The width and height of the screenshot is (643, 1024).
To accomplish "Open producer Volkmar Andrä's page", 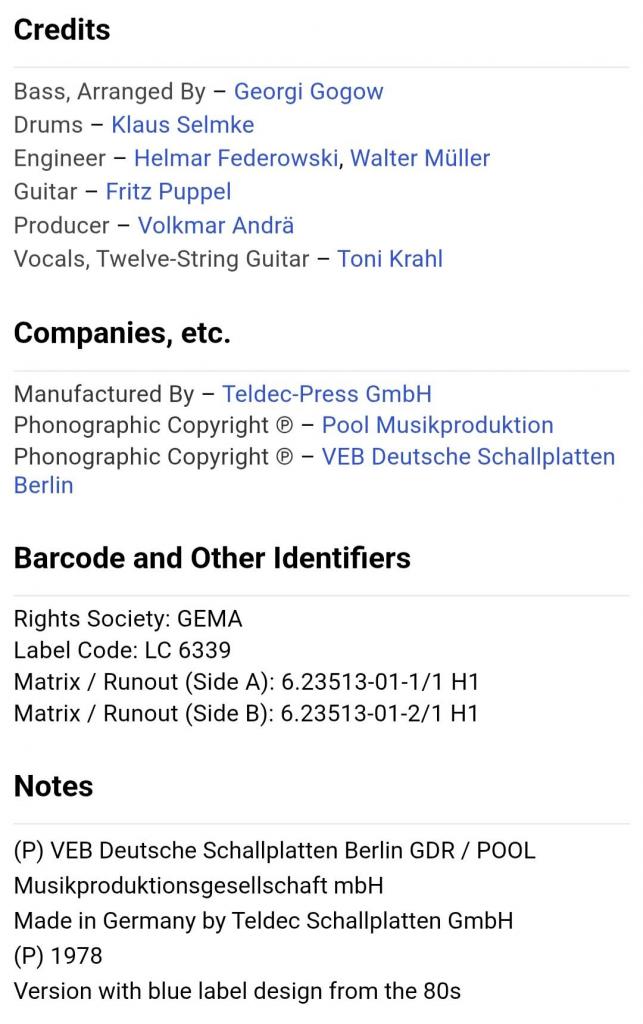I will pos(216,225).
